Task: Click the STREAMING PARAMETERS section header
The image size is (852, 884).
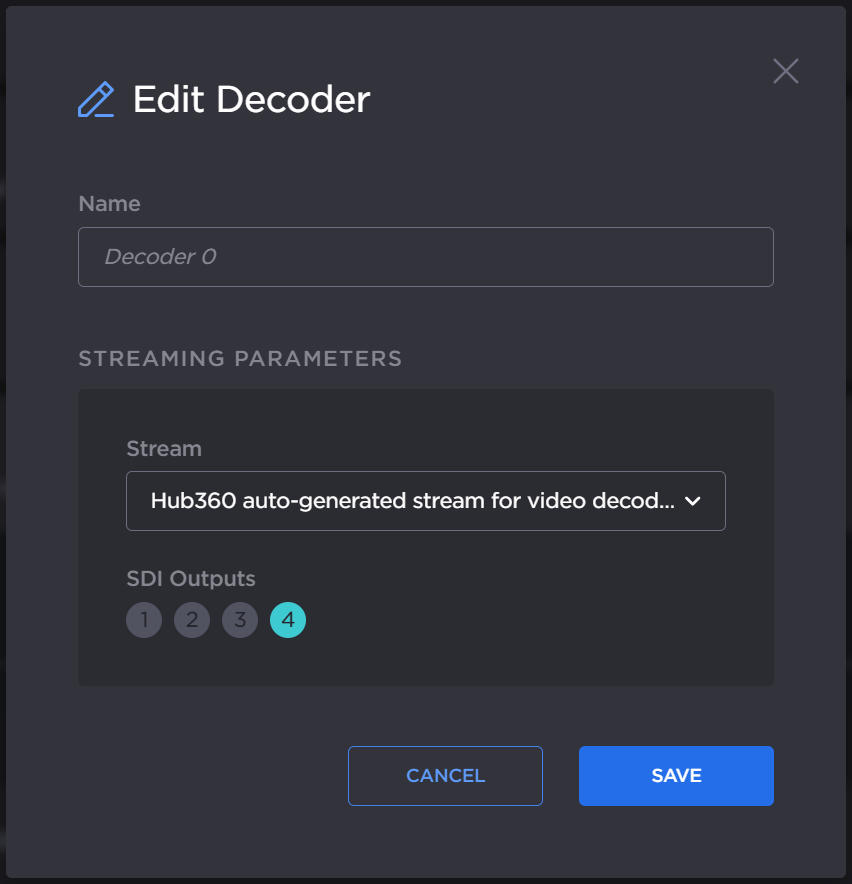Action: click(x=240, y=358)
